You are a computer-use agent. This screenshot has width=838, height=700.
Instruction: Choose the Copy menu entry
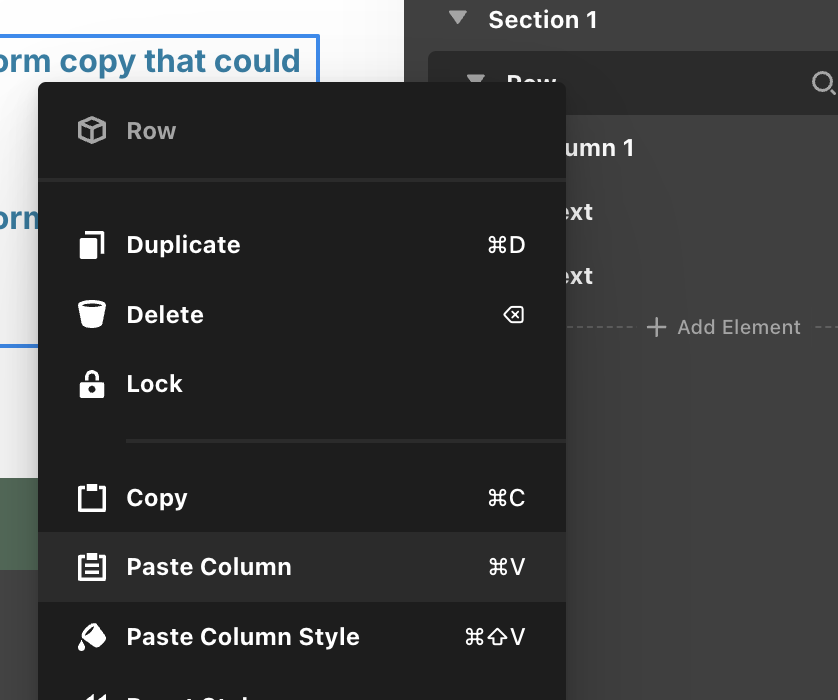[157, 498]
